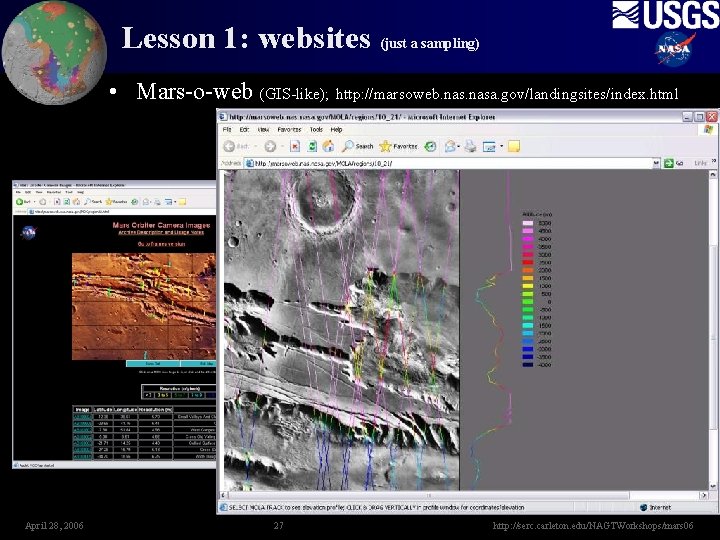Open File menu in MOLA browser window
Image resolution: width=720 pixels, height=540 pixels.
[227, 130]
